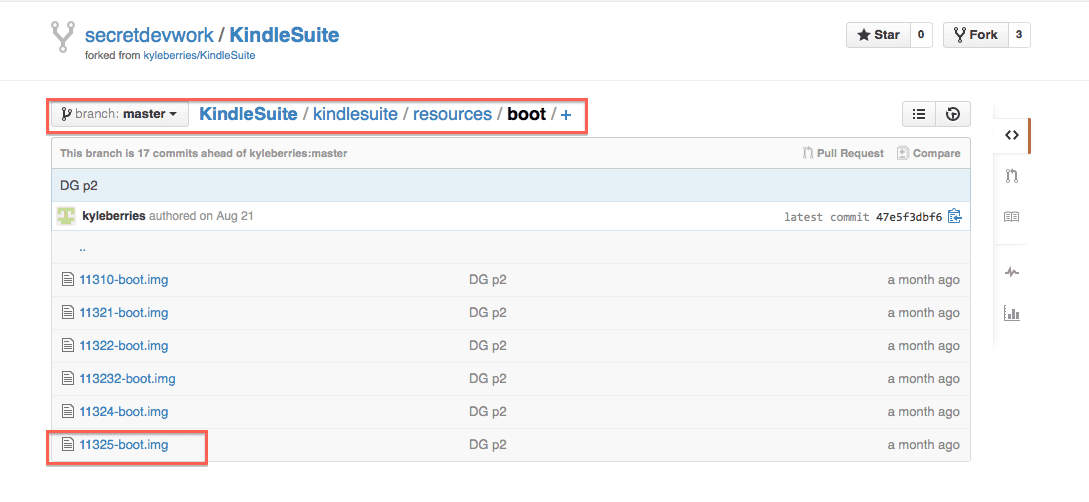Open the kyleberries/KindleSuite fork source link

tap(199, 56)
